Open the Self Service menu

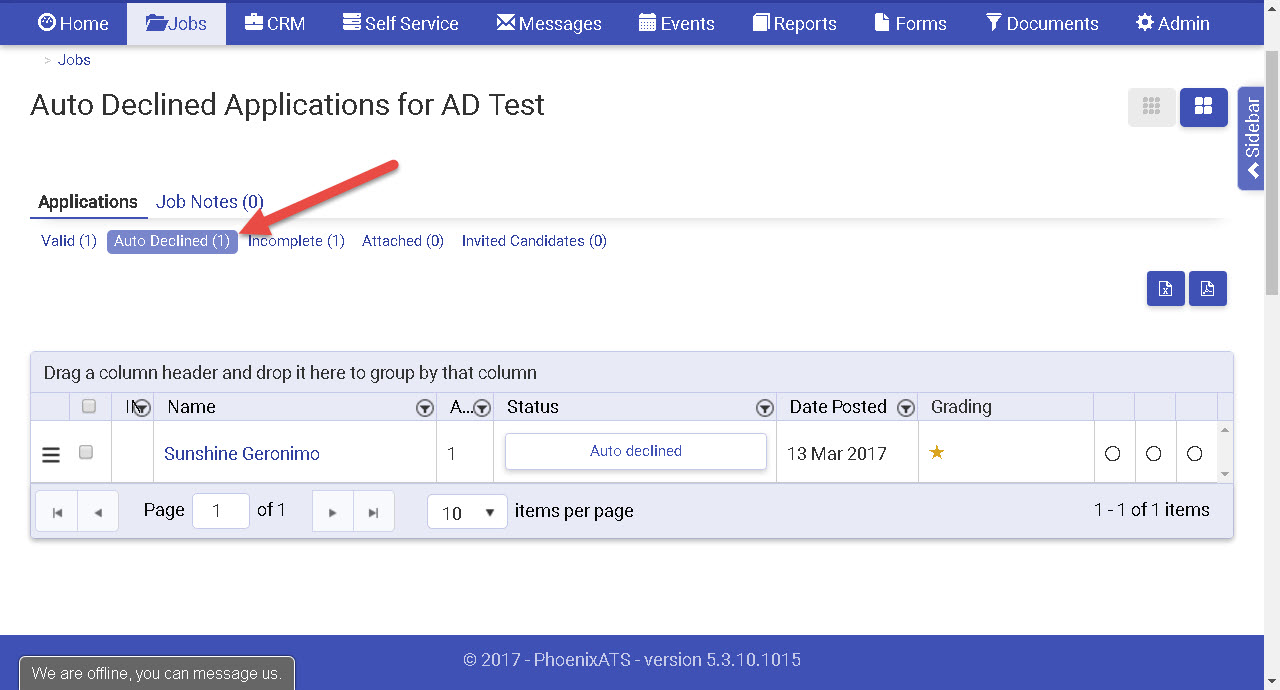(x=400, y=23)
